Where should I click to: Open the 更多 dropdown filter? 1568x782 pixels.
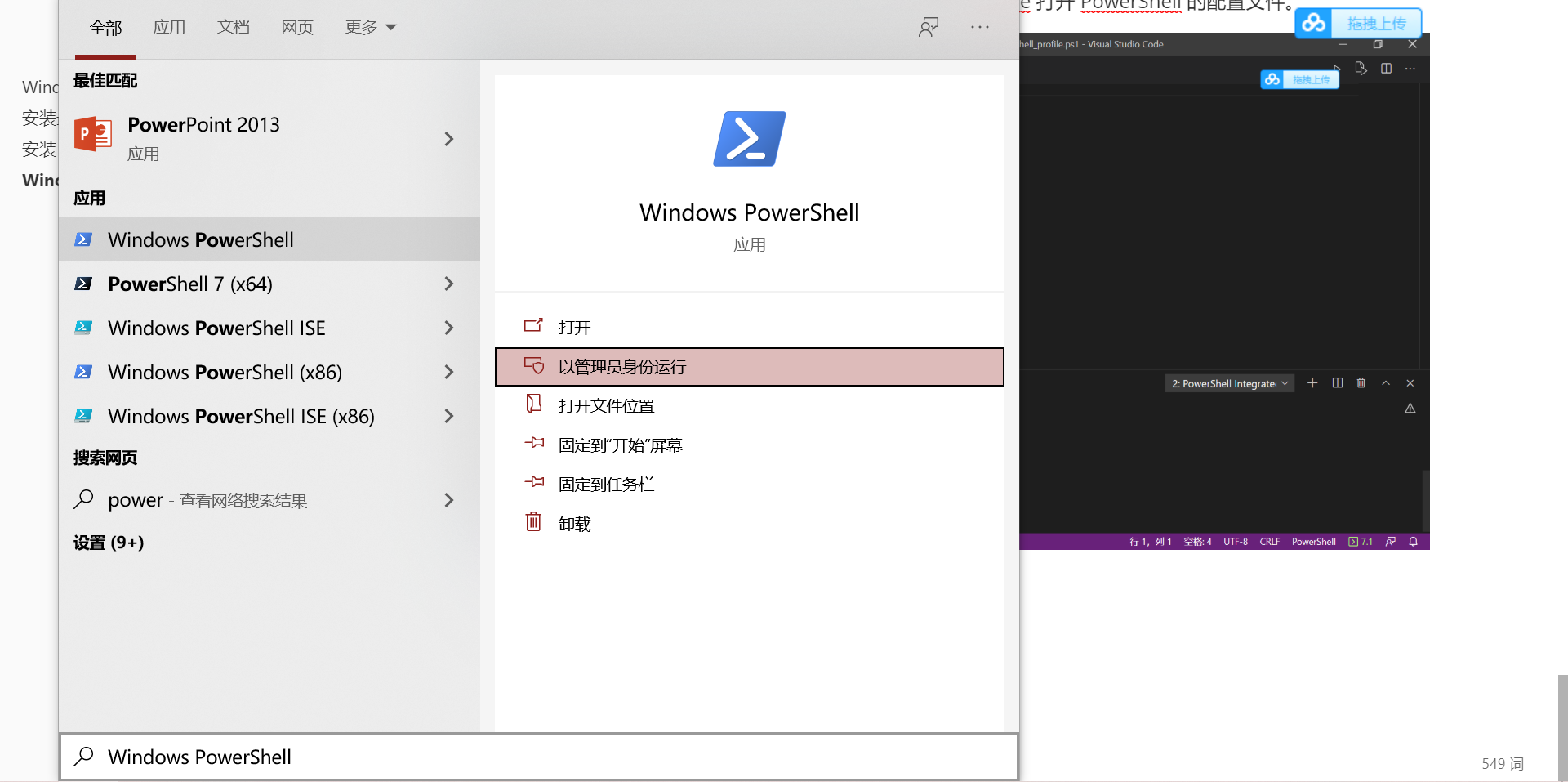370,27
